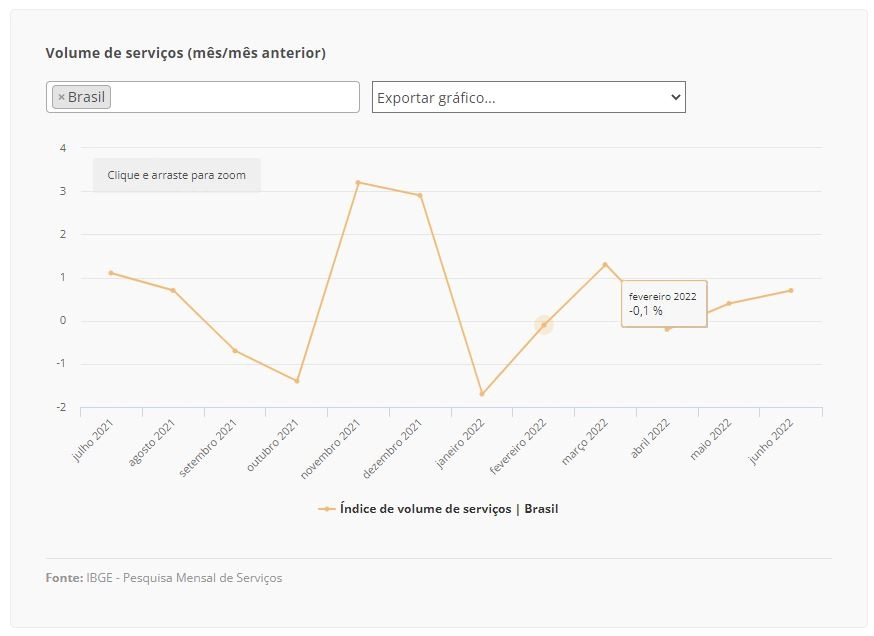Open the Exportar gráfico dropdown
Viewport: 874px width, 636px height.
click(528, 97)
